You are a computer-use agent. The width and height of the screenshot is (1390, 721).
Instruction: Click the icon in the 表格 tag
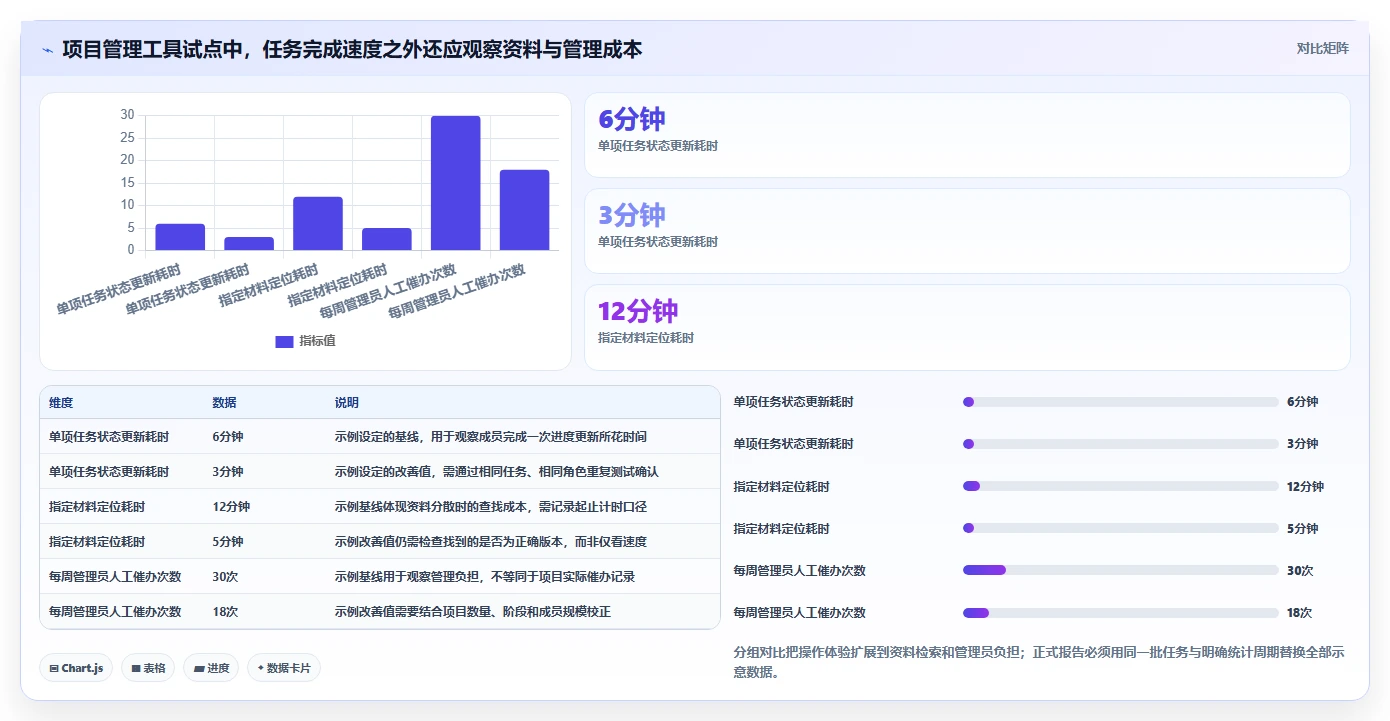point(136,668)
